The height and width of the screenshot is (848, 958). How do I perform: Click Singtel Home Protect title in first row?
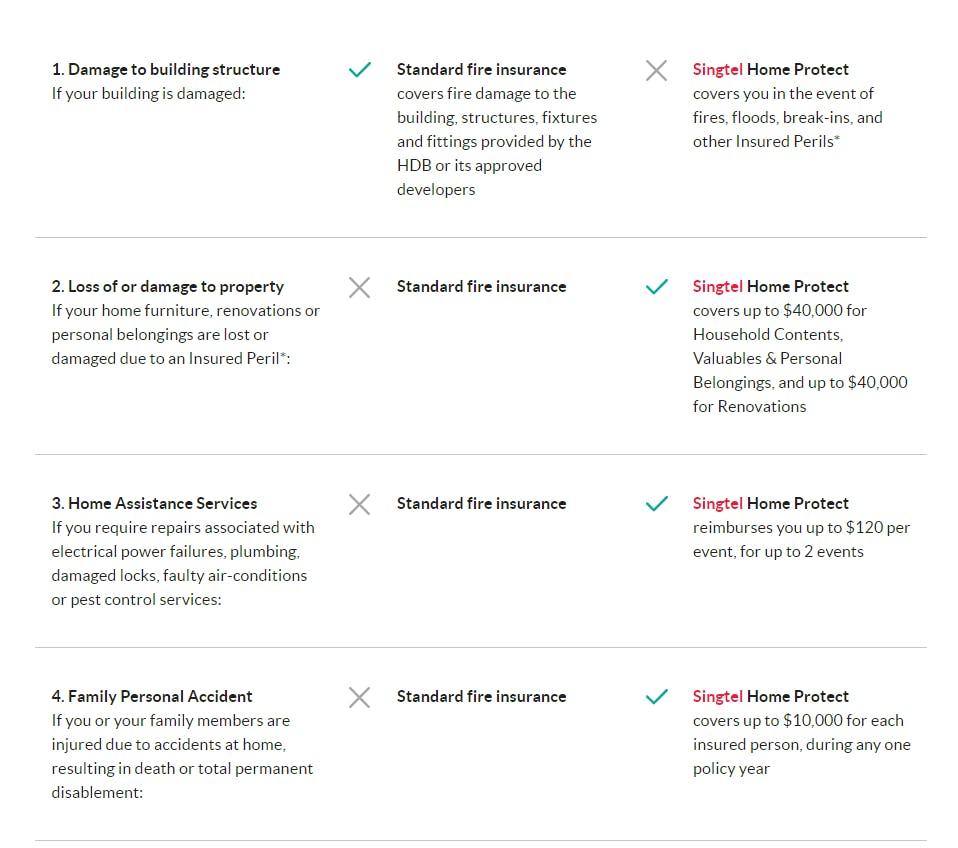point(770,70)
